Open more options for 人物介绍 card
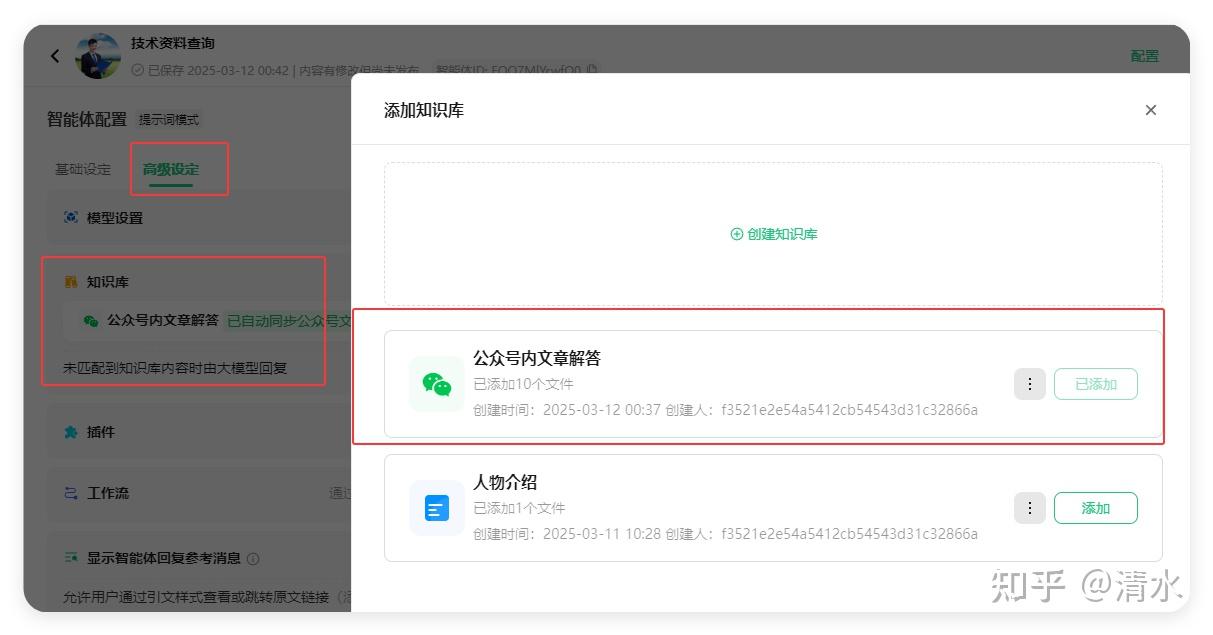 click(x=1030, y=508)
